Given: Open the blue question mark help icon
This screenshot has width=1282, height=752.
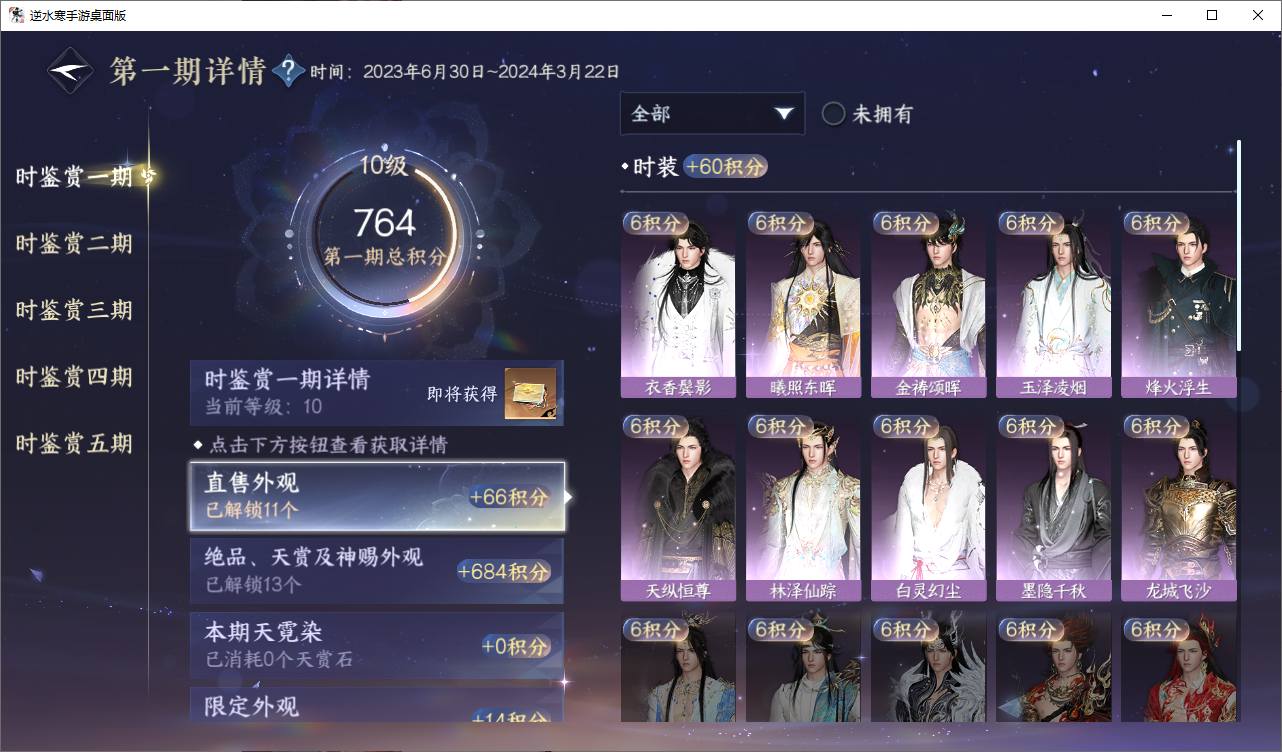Looking at the screenshot, I should (x=288, y=70).
